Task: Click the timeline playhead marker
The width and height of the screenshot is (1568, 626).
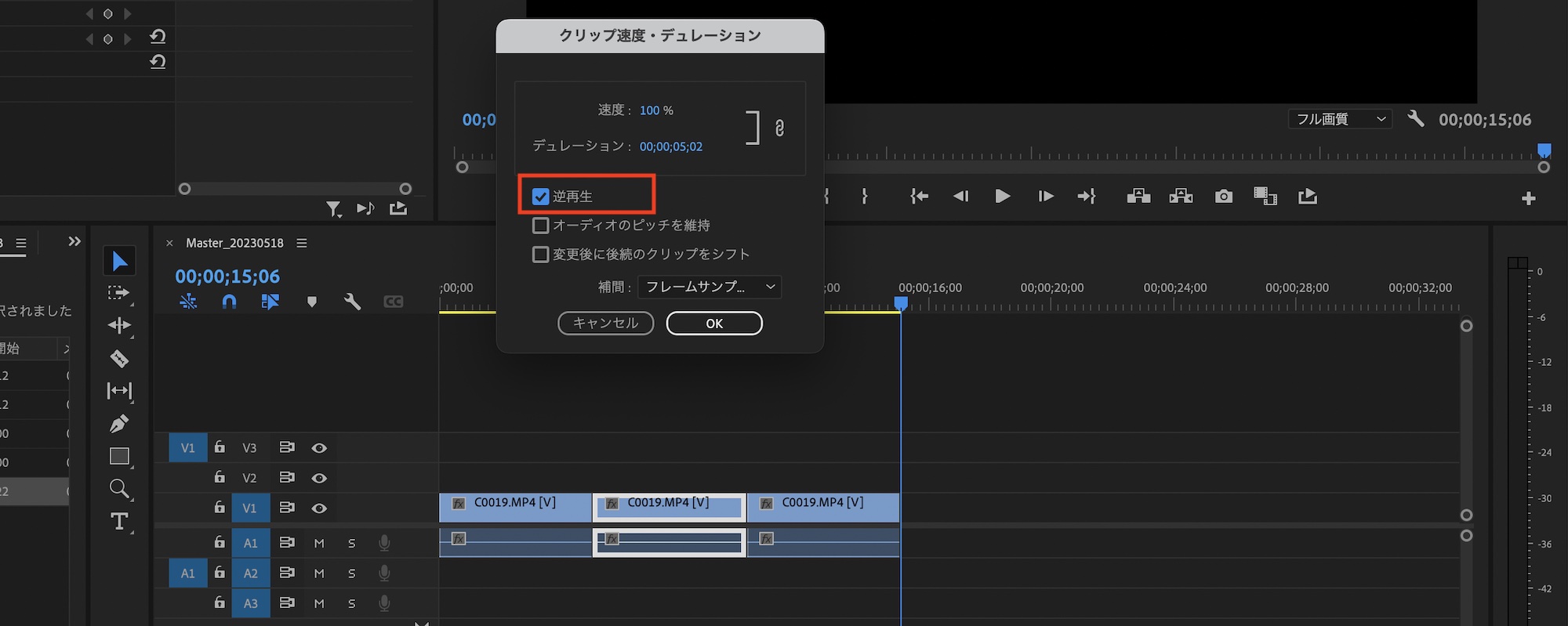Action: (x=901, y=303)
